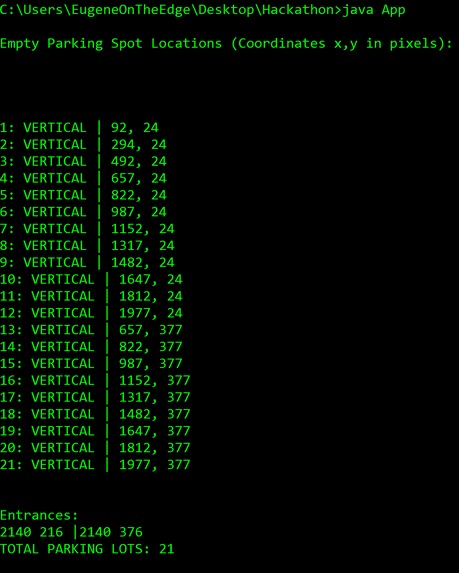Screen dimensions: 459x573
Task: Select row 21 with 1977, 377
Action: [95, 464]
